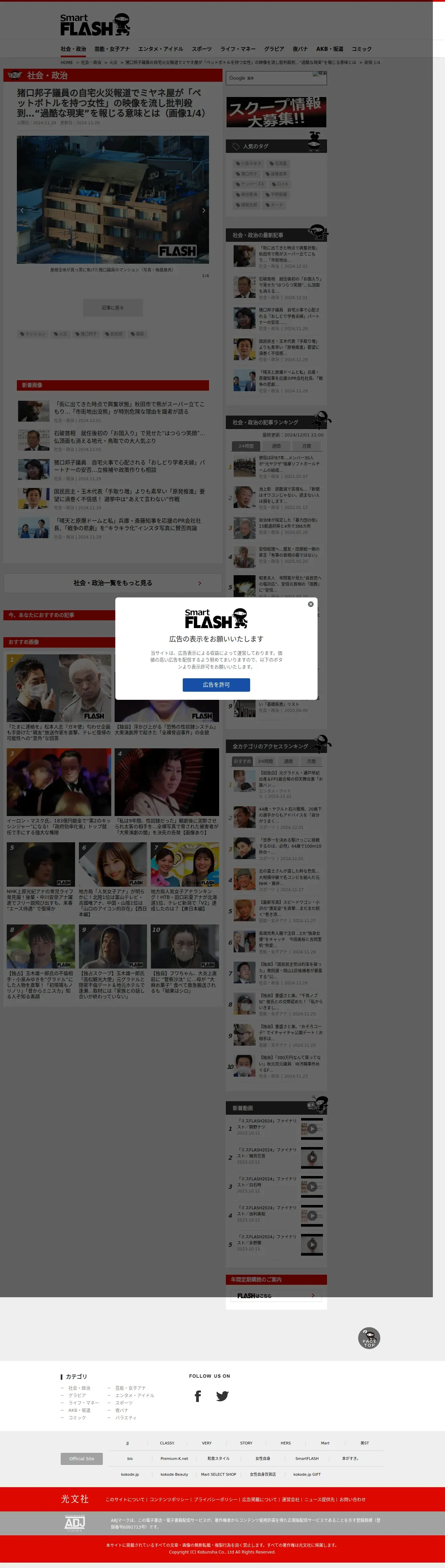Open ranking item 池上彰 新聞はオワコン article
The image size is (445, 1568).
click(x=277, y=497)
